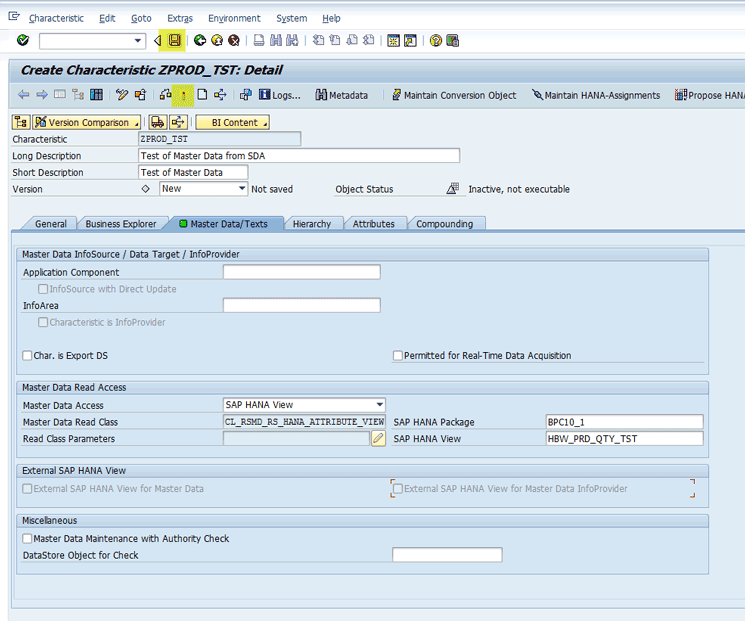
Task: Expand the Version dropdown showing New
Action: coord(242,189)
